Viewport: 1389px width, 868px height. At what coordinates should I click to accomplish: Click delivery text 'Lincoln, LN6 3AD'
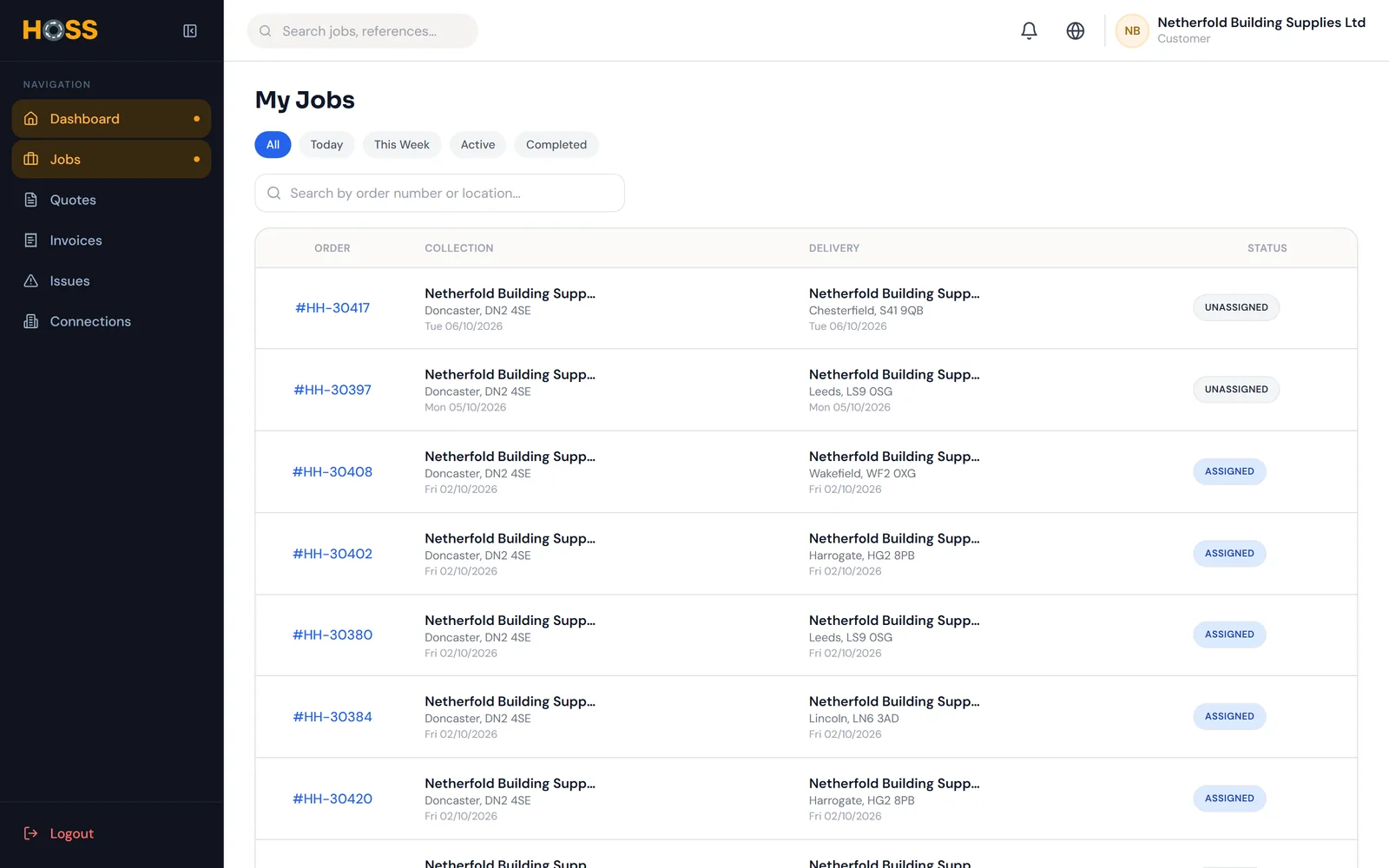(854, 719)
